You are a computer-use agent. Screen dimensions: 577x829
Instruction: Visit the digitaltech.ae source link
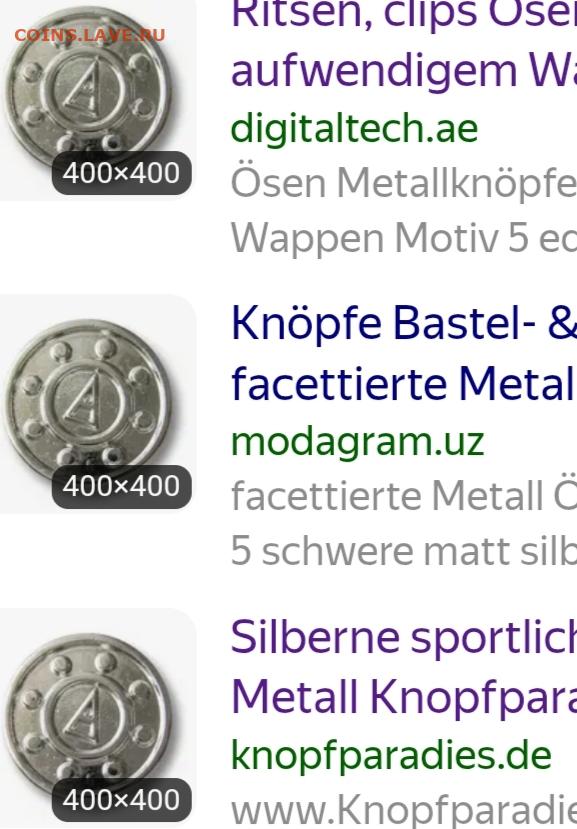click(354, 128)
